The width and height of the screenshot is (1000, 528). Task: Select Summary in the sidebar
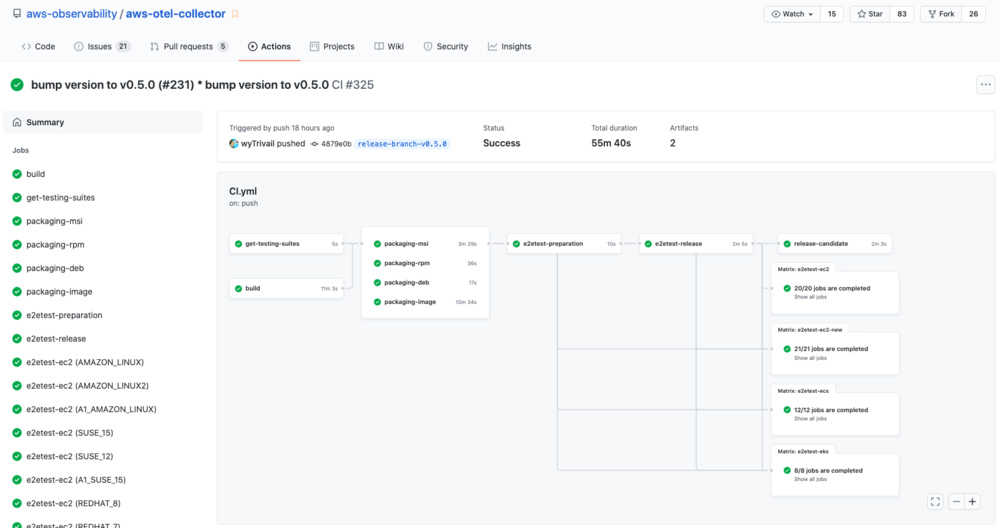pos(103,122)
